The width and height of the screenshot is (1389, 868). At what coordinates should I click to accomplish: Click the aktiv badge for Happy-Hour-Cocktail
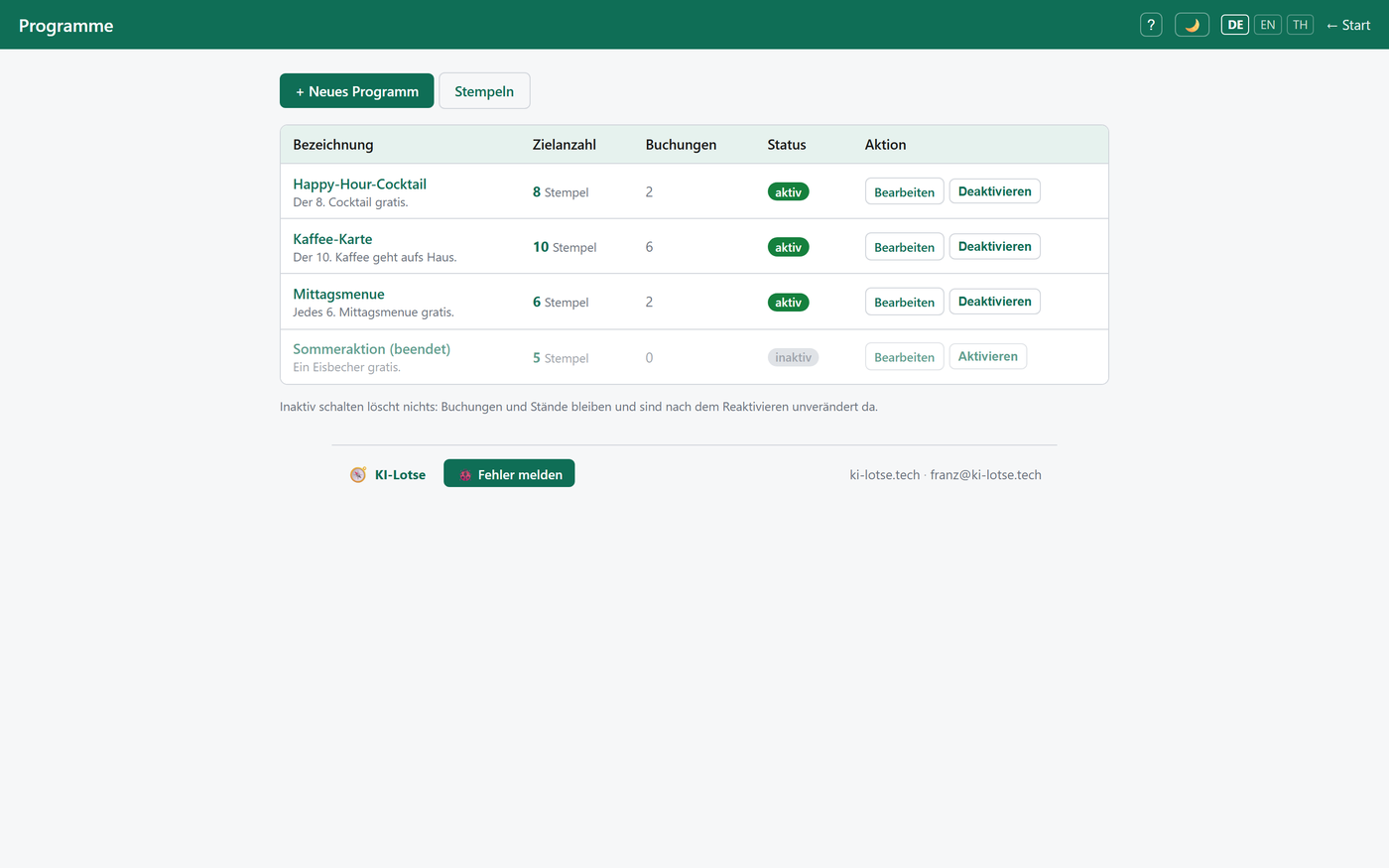(788, 192)
